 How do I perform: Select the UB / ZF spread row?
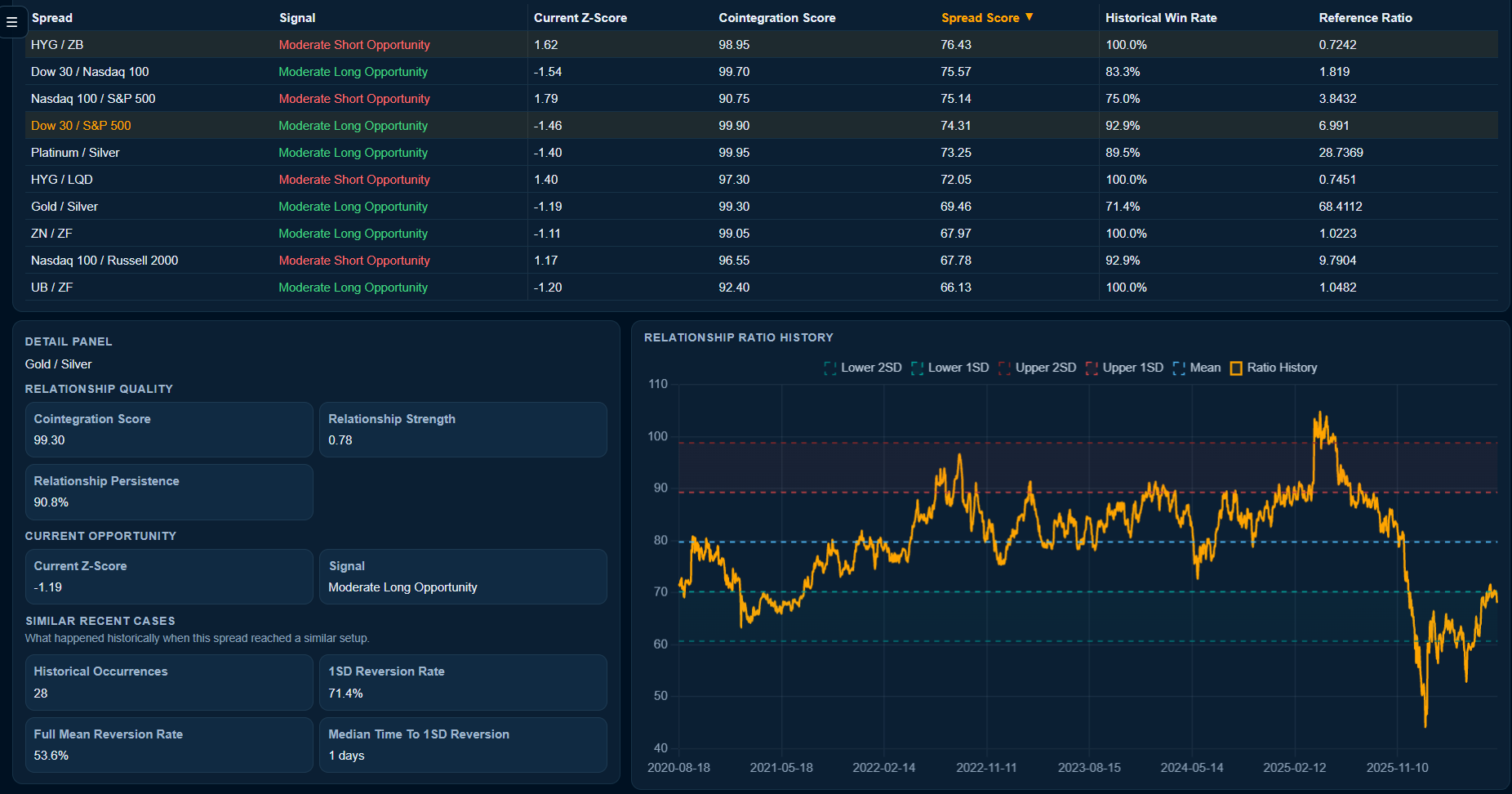762,288
